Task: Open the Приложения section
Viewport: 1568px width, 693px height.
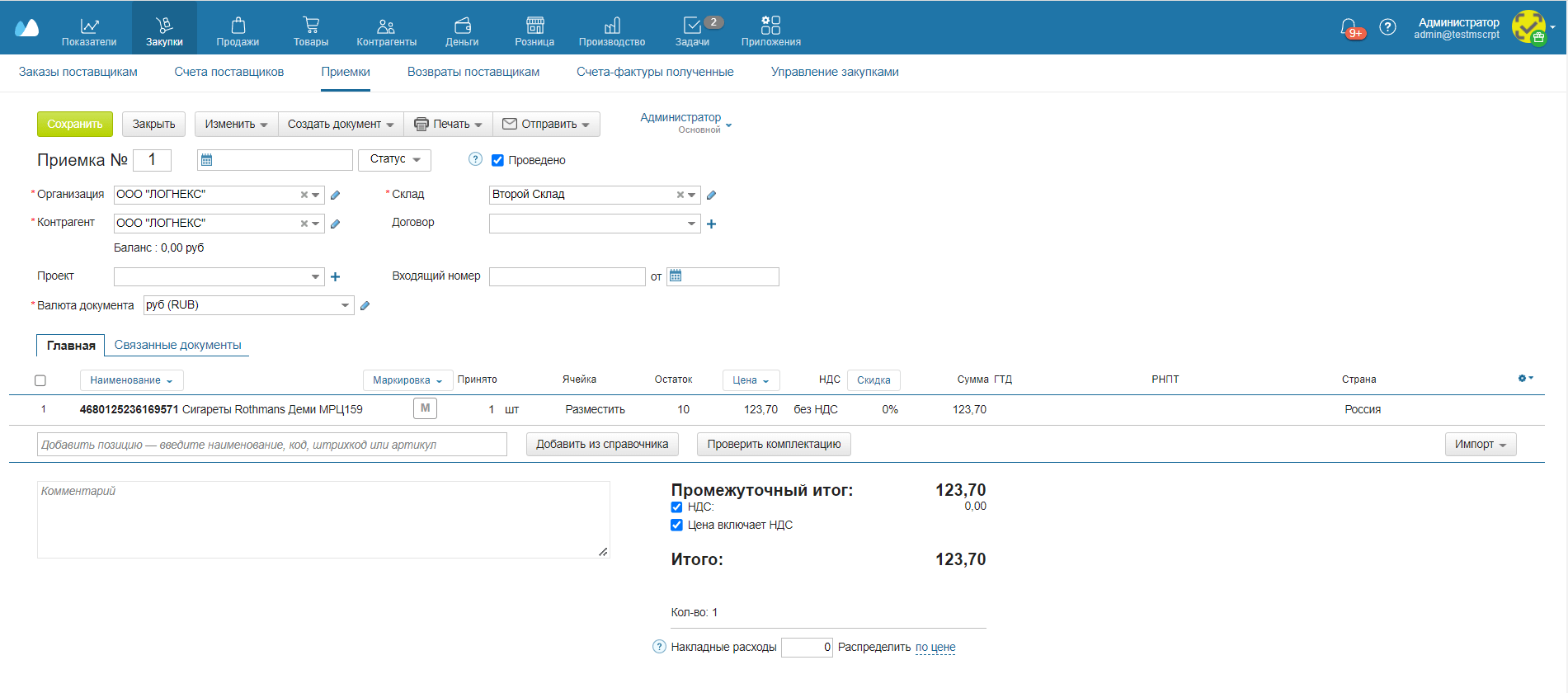Action: click(x=770, y=32)
